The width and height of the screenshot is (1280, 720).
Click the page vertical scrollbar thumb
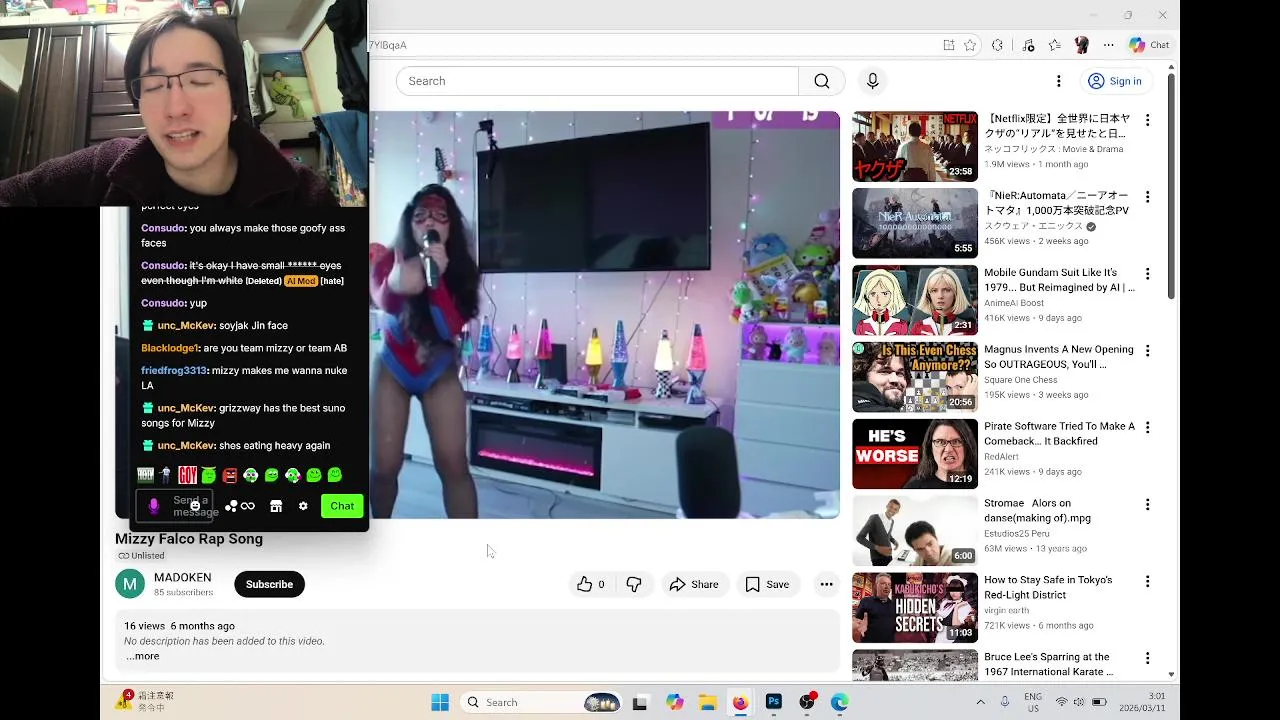[1171, 186]
